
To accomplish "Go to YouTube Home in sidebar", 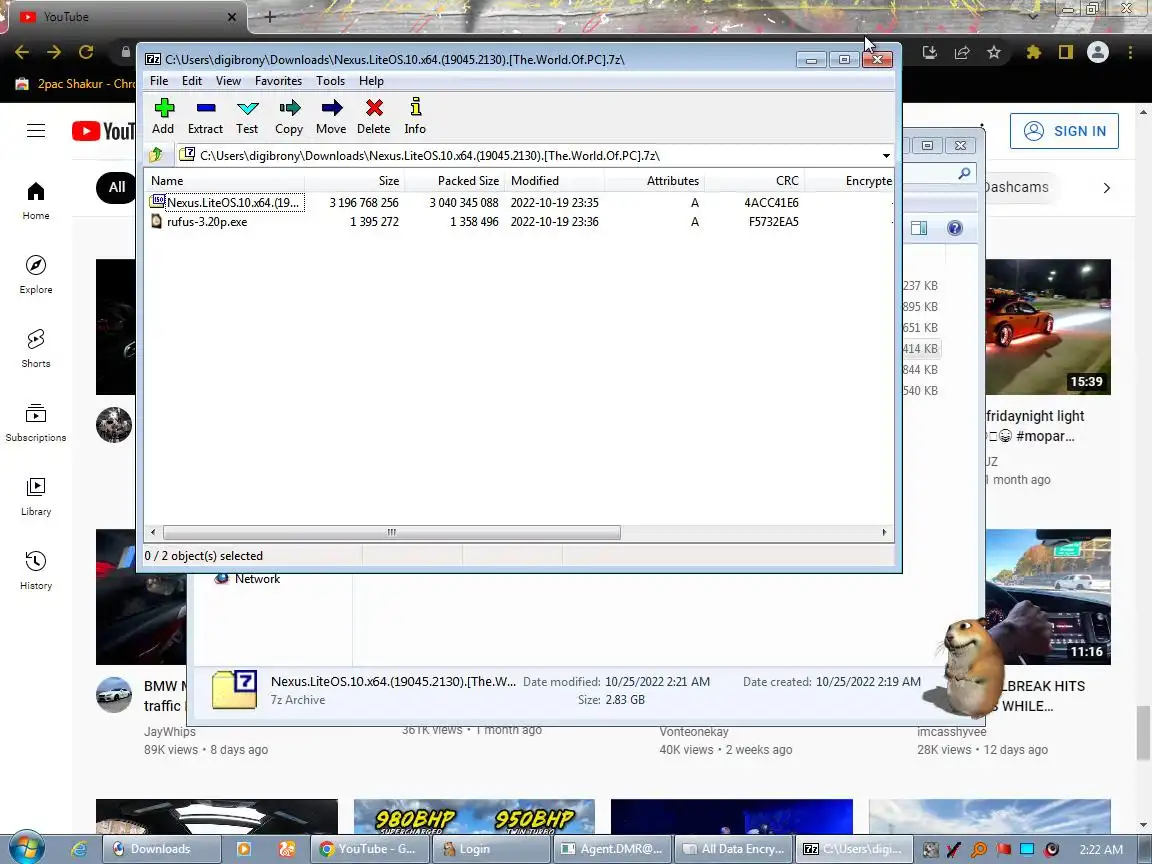I will [x=36, y=201].
